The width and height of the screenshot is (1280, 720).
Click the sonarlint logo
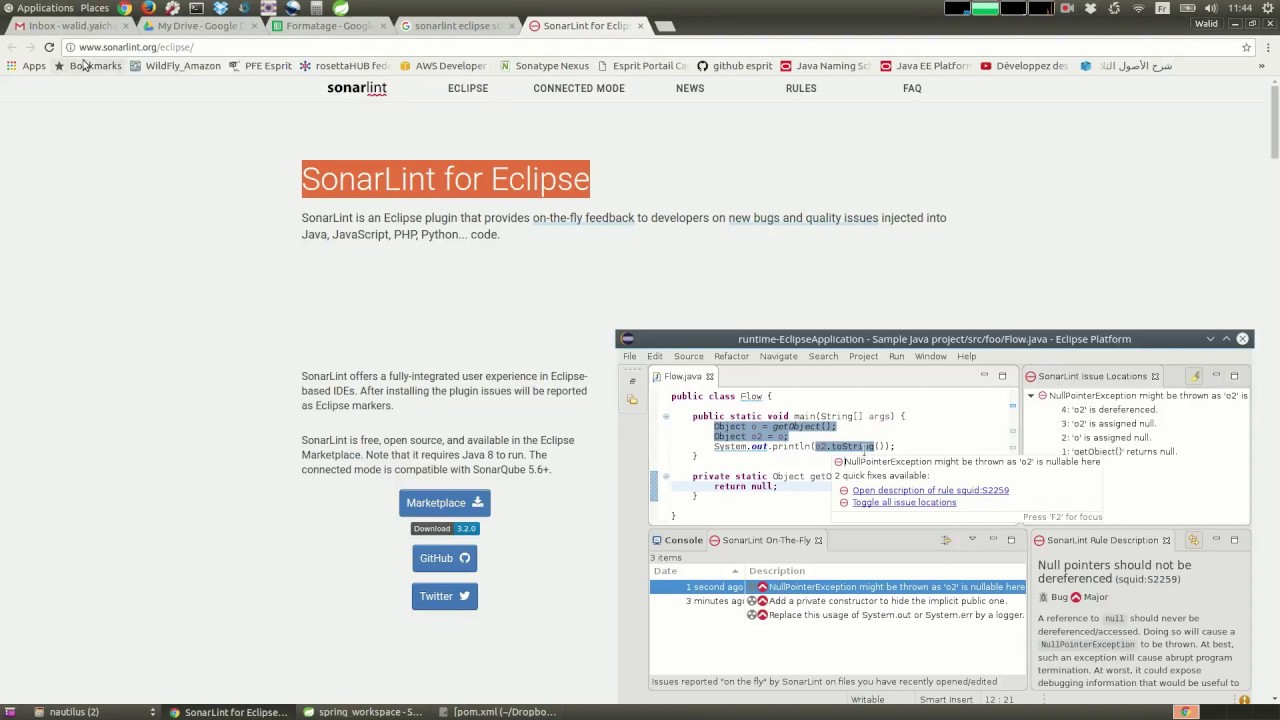click(x=357, y=89)
